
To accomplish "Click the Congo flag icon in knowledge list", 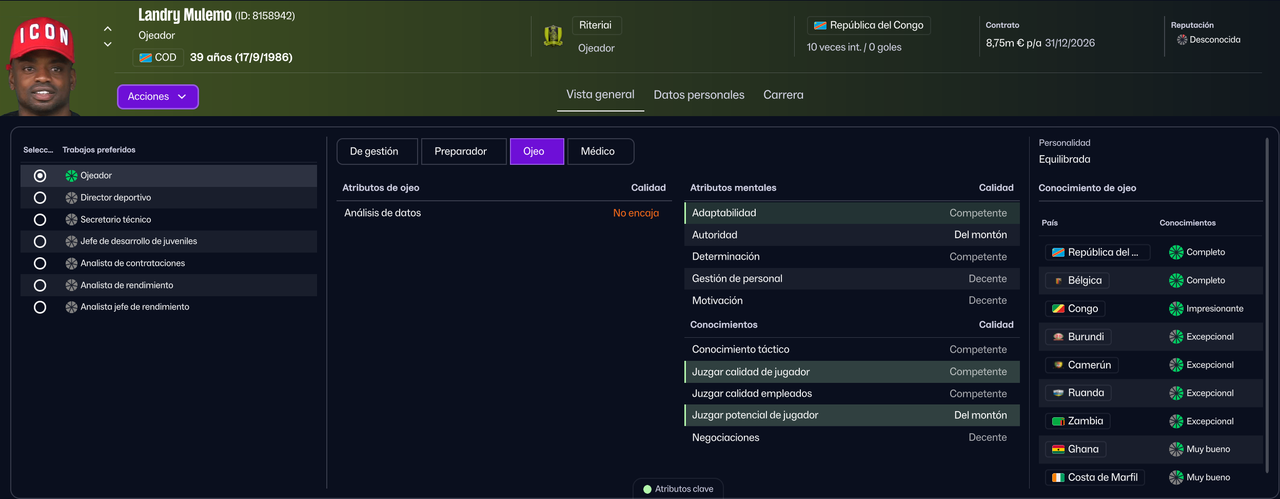I will [x=1057, y=309].
